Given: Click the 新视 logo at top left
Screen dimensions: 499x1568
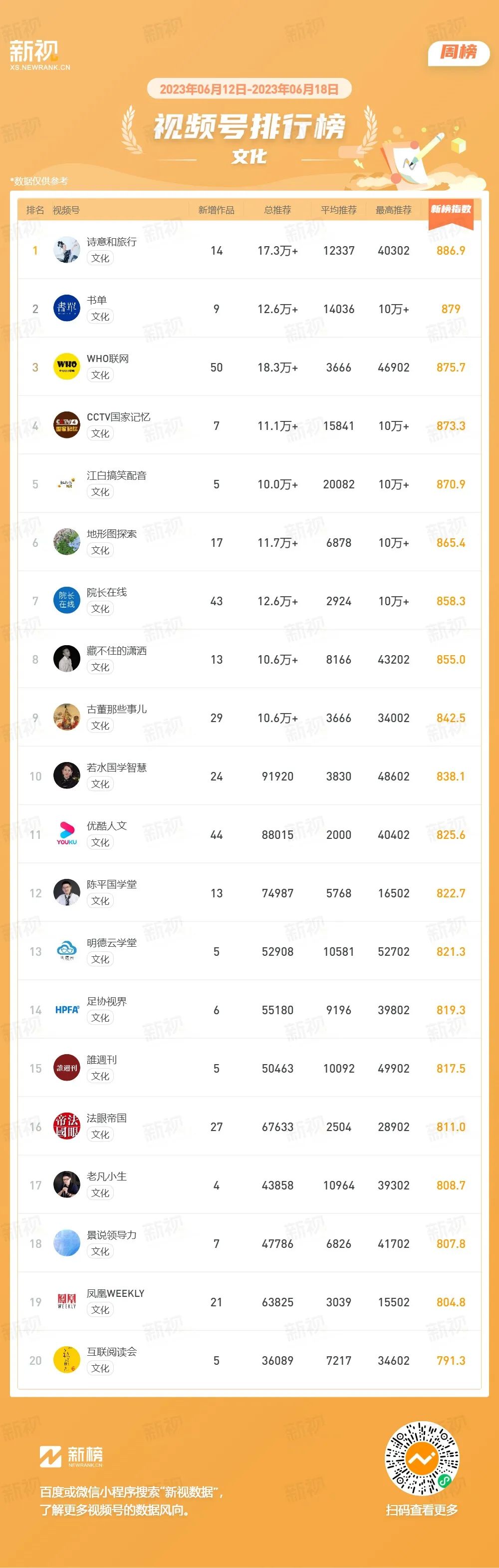Looking at the screenshot, I should [x=39, y=55].
